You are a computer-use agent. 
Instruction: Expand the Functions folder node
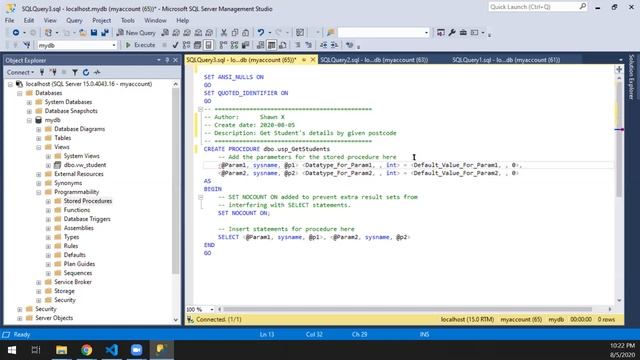point(48,210)
